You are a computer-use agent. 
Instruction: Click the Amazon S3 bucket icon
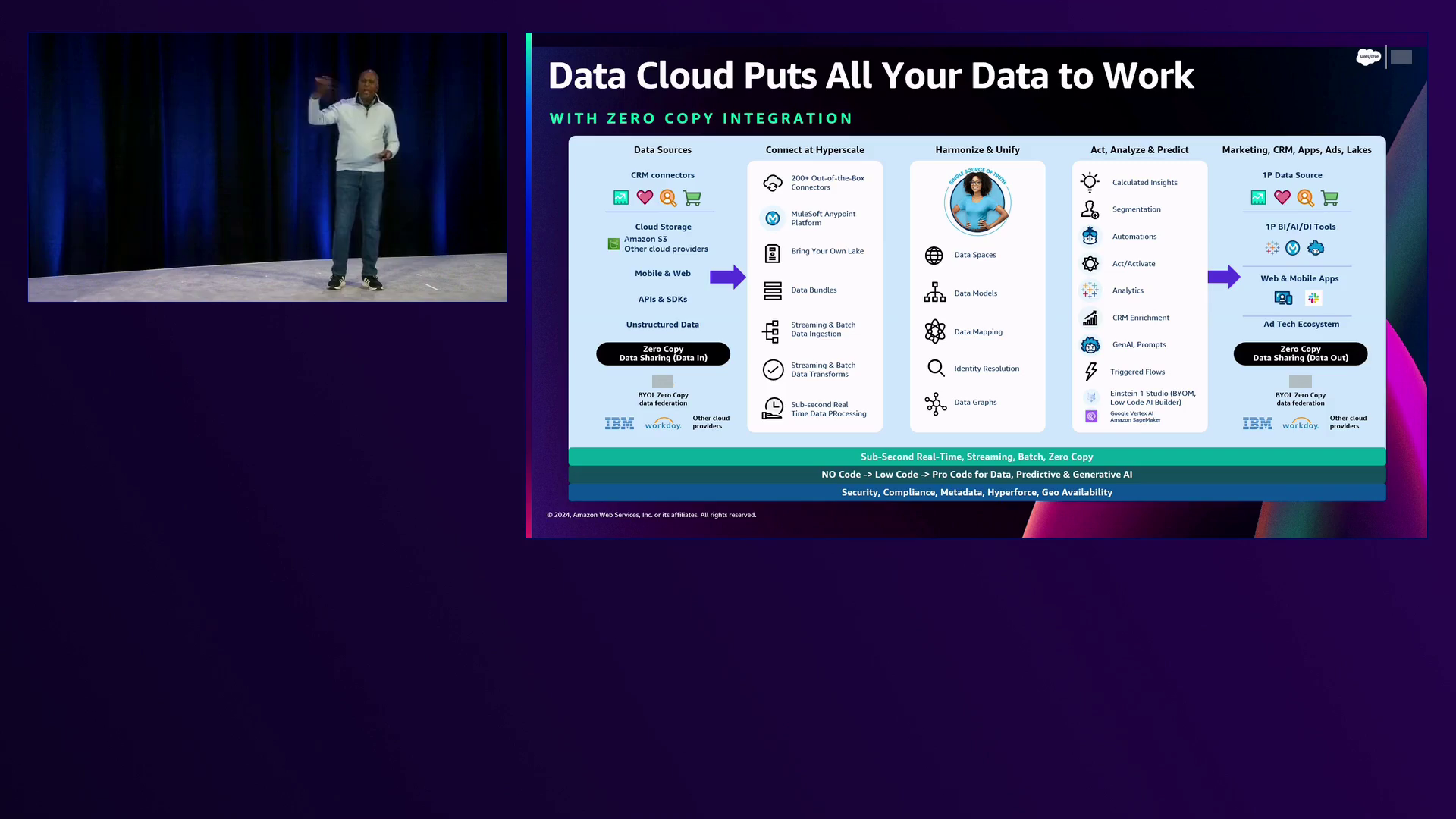613,244
